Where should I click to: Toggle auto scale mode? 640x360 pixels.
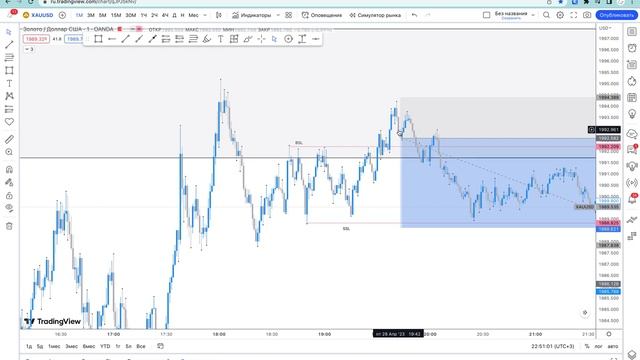[x=613, y=346]
